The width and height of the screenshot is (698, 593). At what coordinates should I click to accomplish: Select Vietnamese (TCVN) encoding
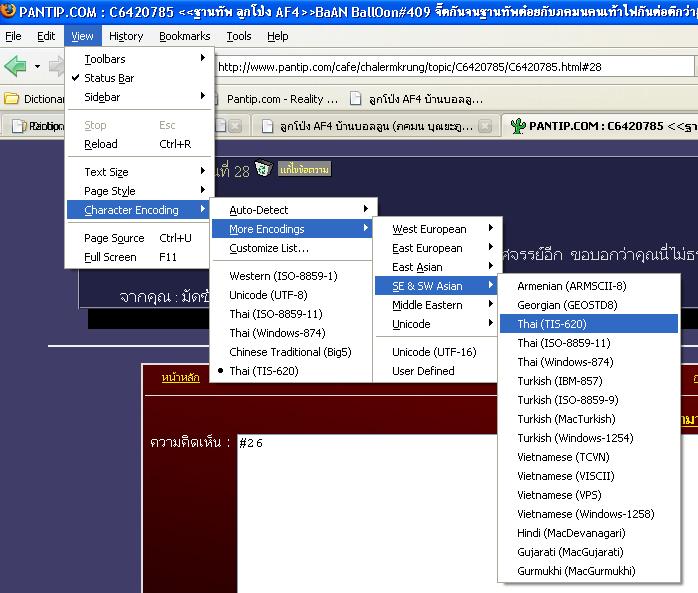(589, 457)
